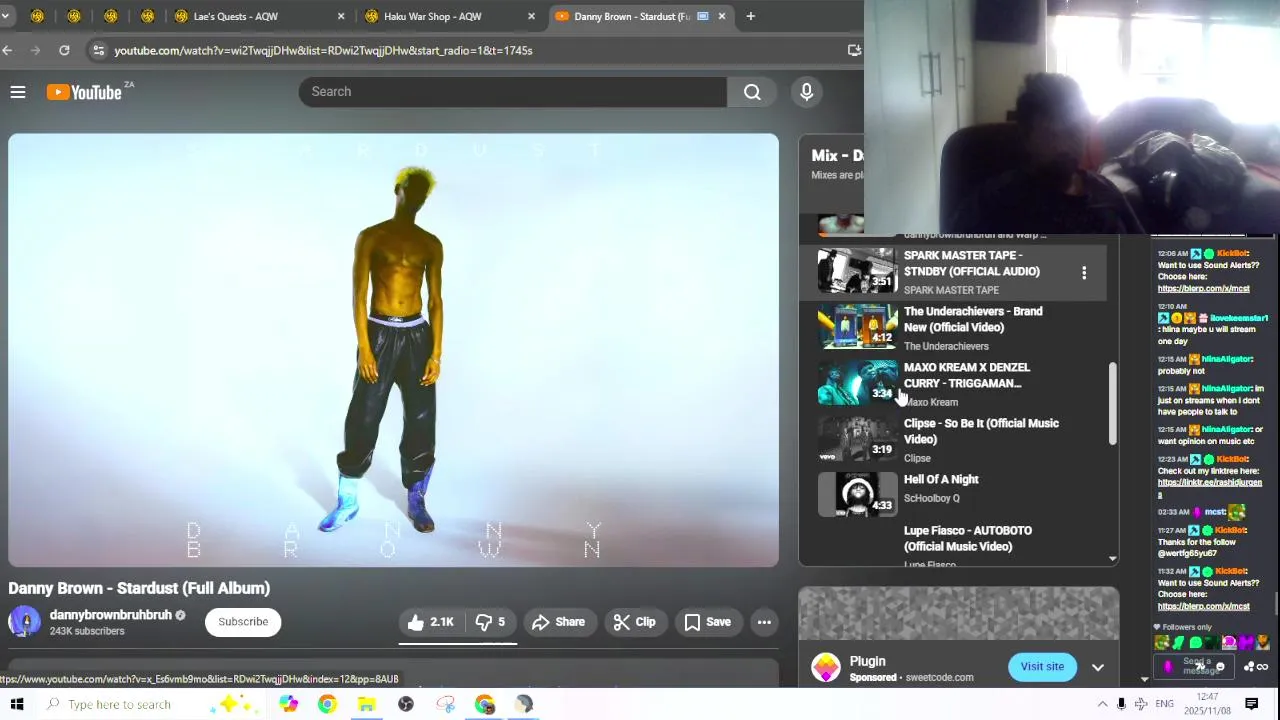The width and height of the screenshot is (1280, 720).
Task: Visit site for Plugin sponsored ad
Action: click(x=1042, y=667)
